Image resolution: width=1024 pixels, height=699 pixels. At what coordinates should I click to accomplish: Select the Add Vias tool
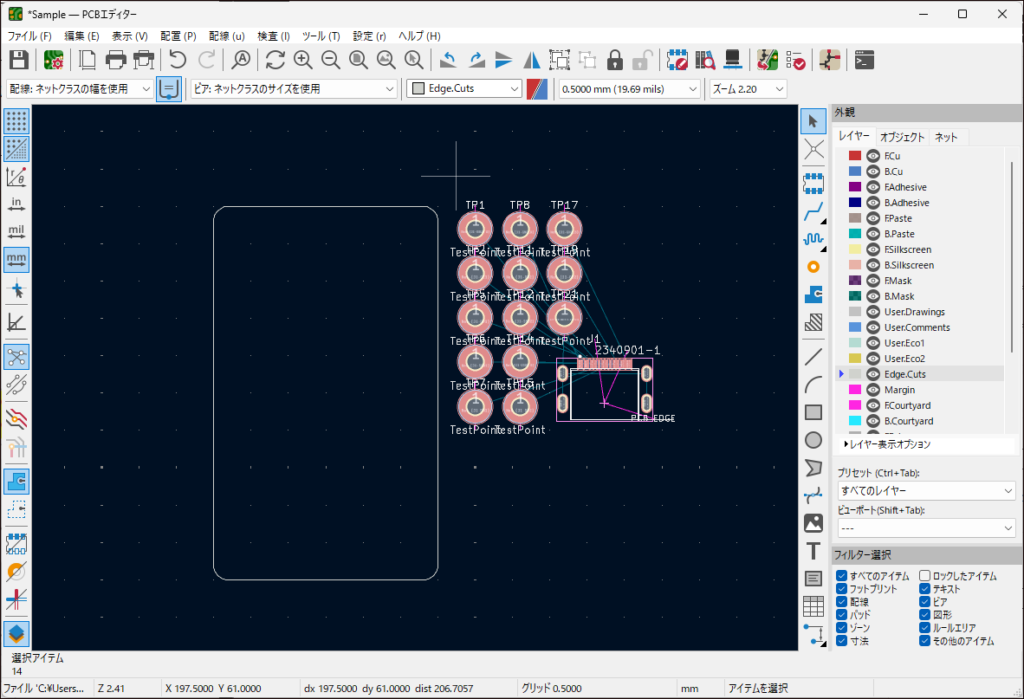pos(814,267)
